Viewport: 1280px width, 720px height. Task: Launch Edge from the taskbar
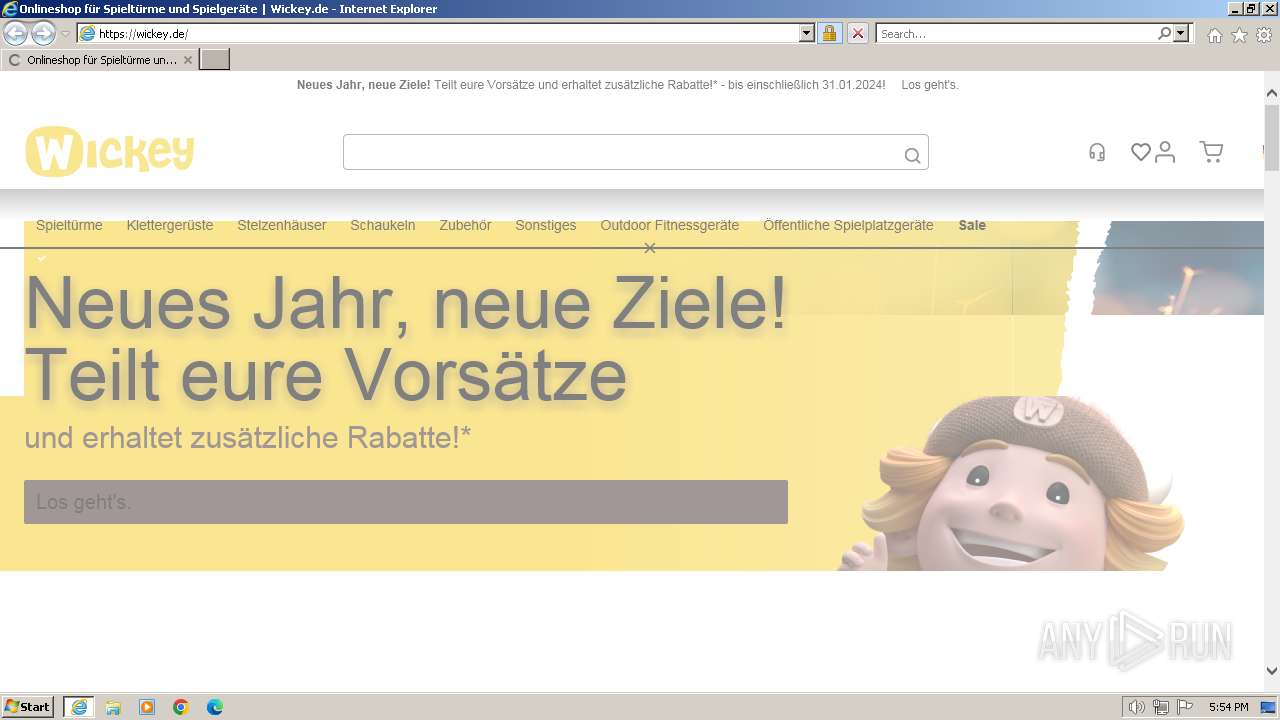[215, 707]
